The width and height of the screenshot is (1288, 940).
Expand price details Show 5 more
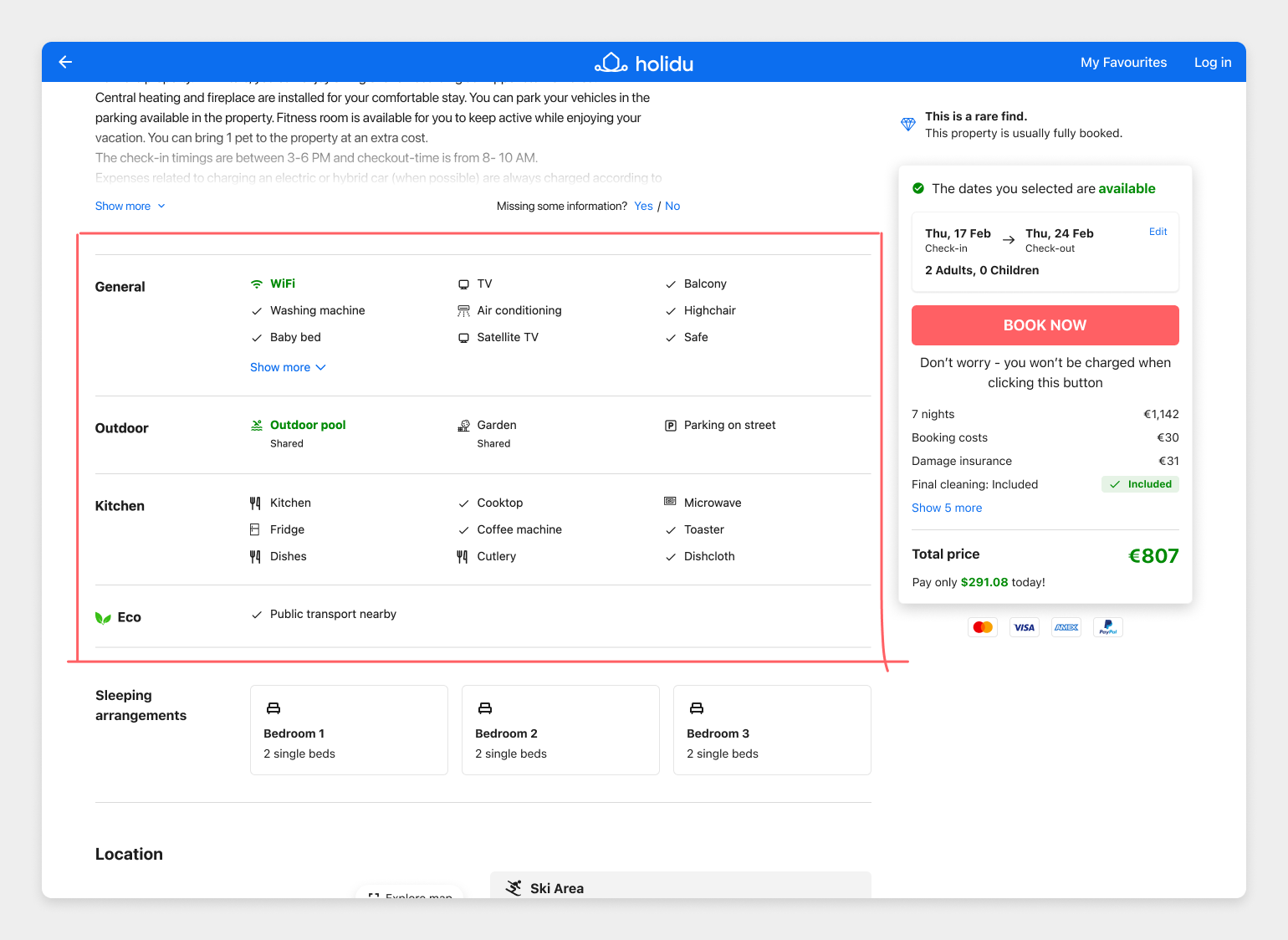947,508
